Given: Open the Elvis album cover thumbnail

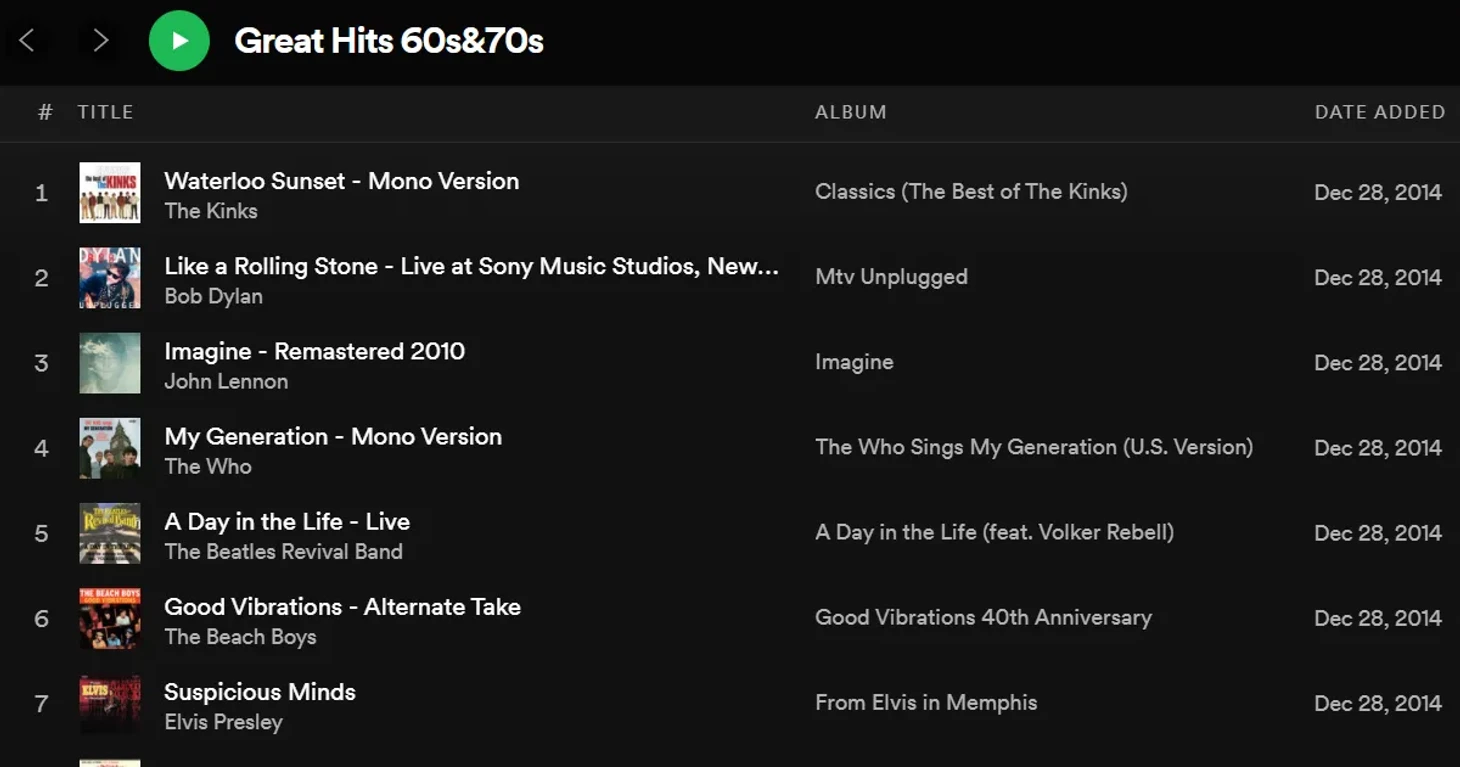Looking at the screenshot, I should pyautogui.click(x=110, y=704).
